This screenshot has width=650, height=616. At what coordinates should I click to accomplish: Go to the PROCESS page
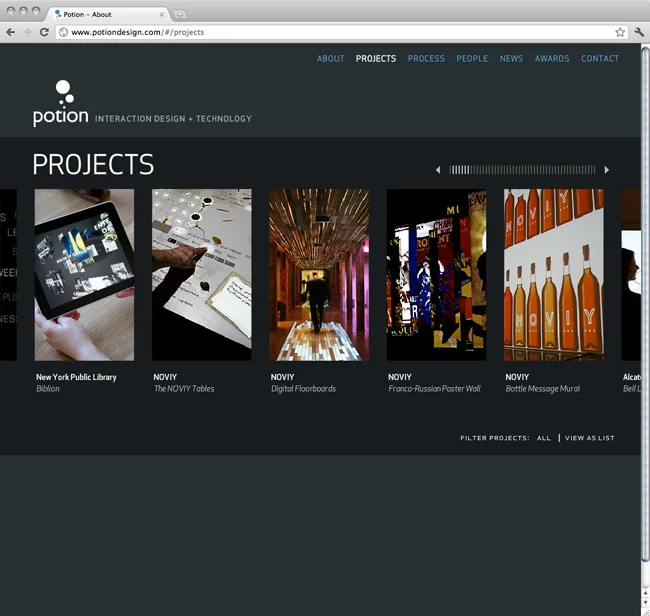[426, 58]
